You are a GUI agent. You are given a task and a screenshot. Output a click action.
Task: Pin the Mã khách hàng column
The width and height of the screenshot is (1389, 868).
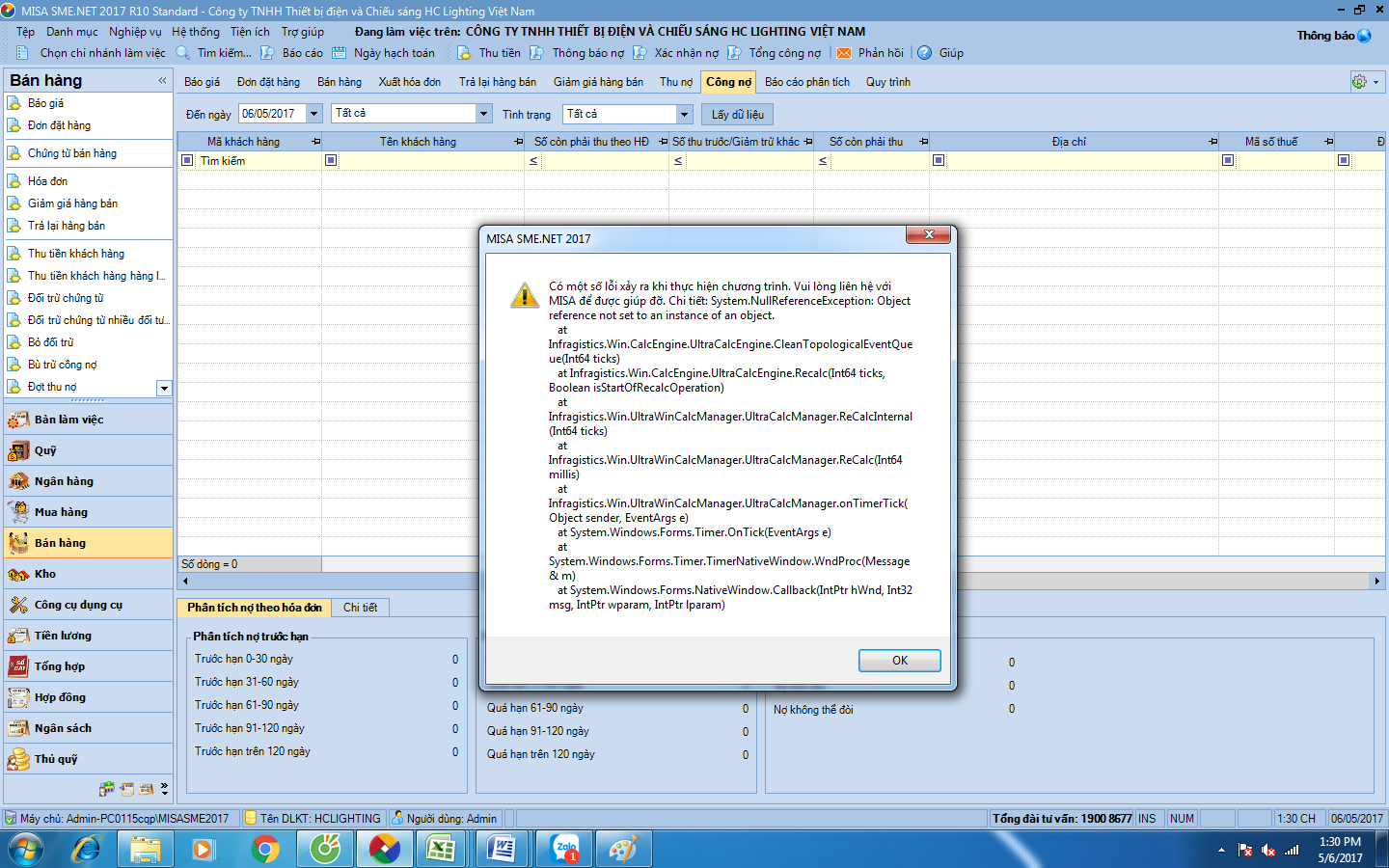point(315,142)
